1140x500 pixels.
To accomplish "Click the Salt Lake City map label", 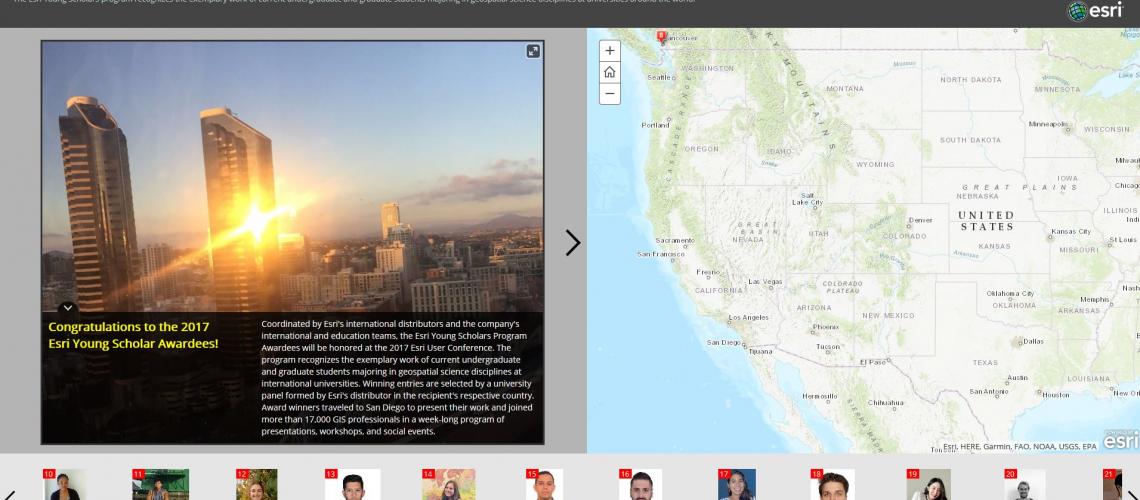I will [x=807, y=199].
